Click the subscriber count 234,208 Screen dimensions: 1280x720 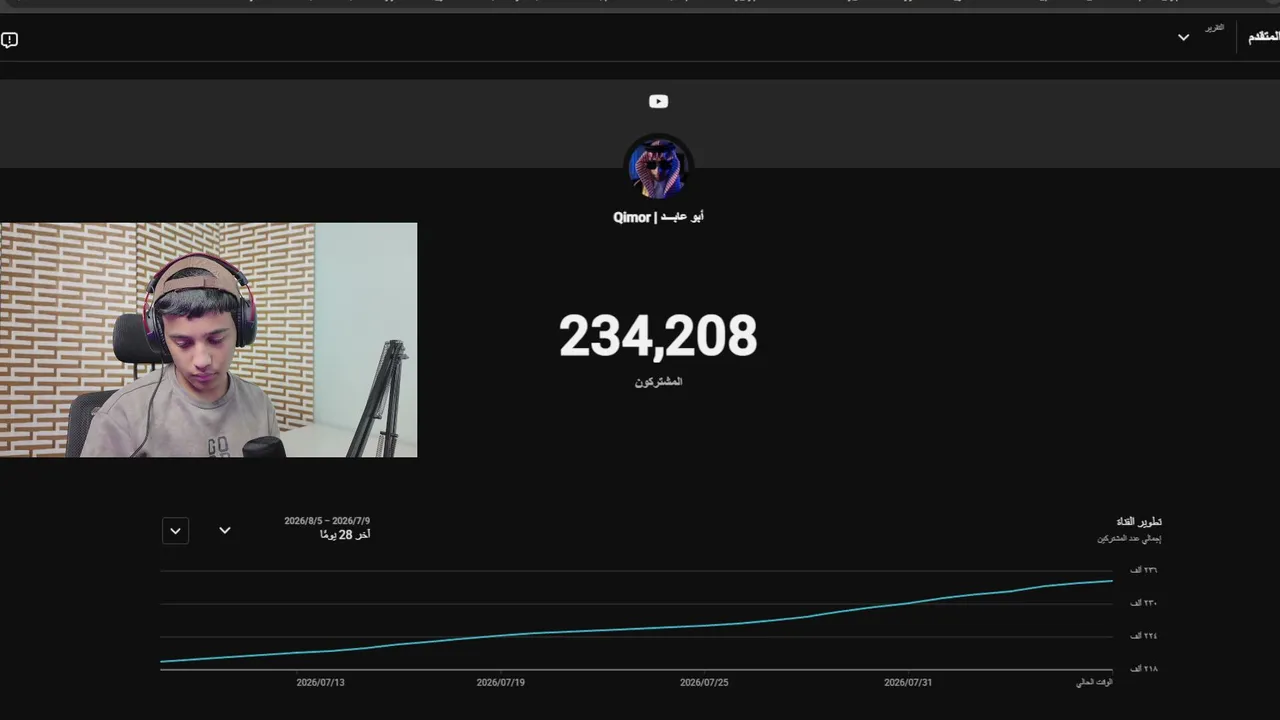click(x=658, y=336)
